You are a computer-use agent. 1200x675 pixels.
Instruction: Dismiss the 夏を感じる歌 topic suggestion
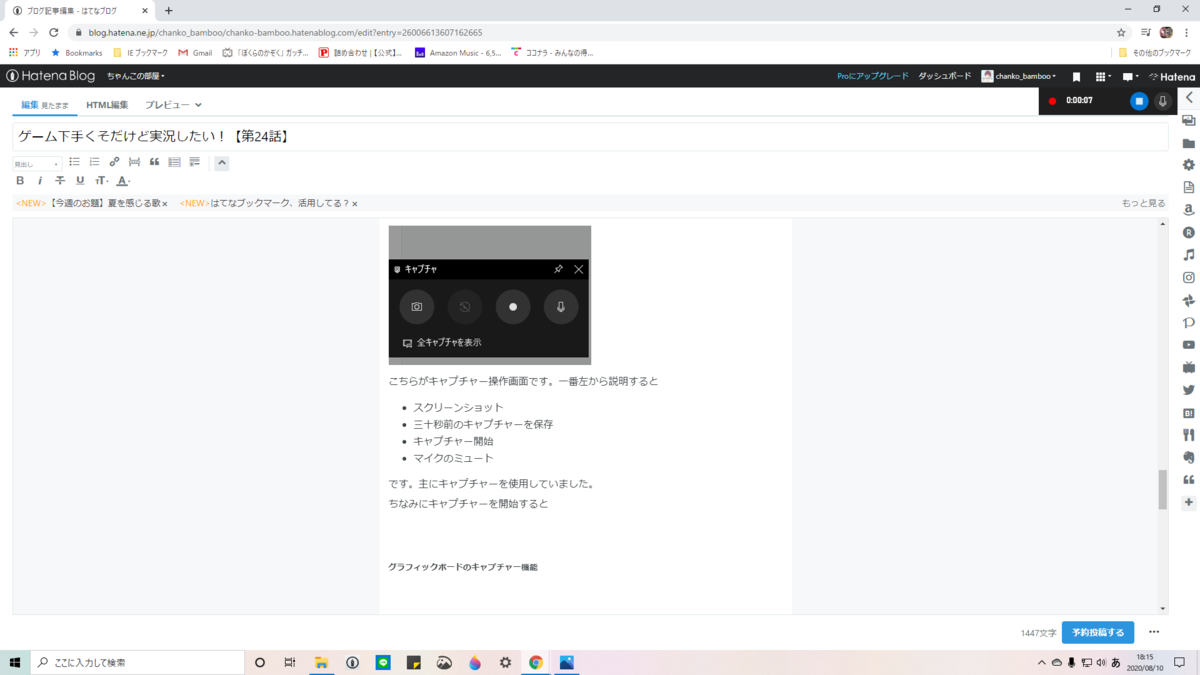(165, 204)
